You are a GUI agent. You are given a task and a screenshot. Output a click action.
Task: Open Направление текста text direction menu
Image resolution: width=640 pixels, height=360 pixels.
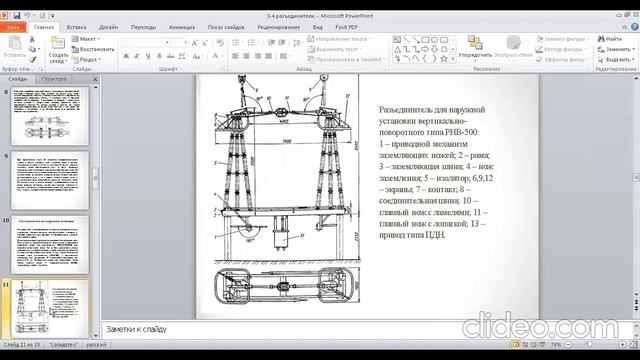point(339,39)
